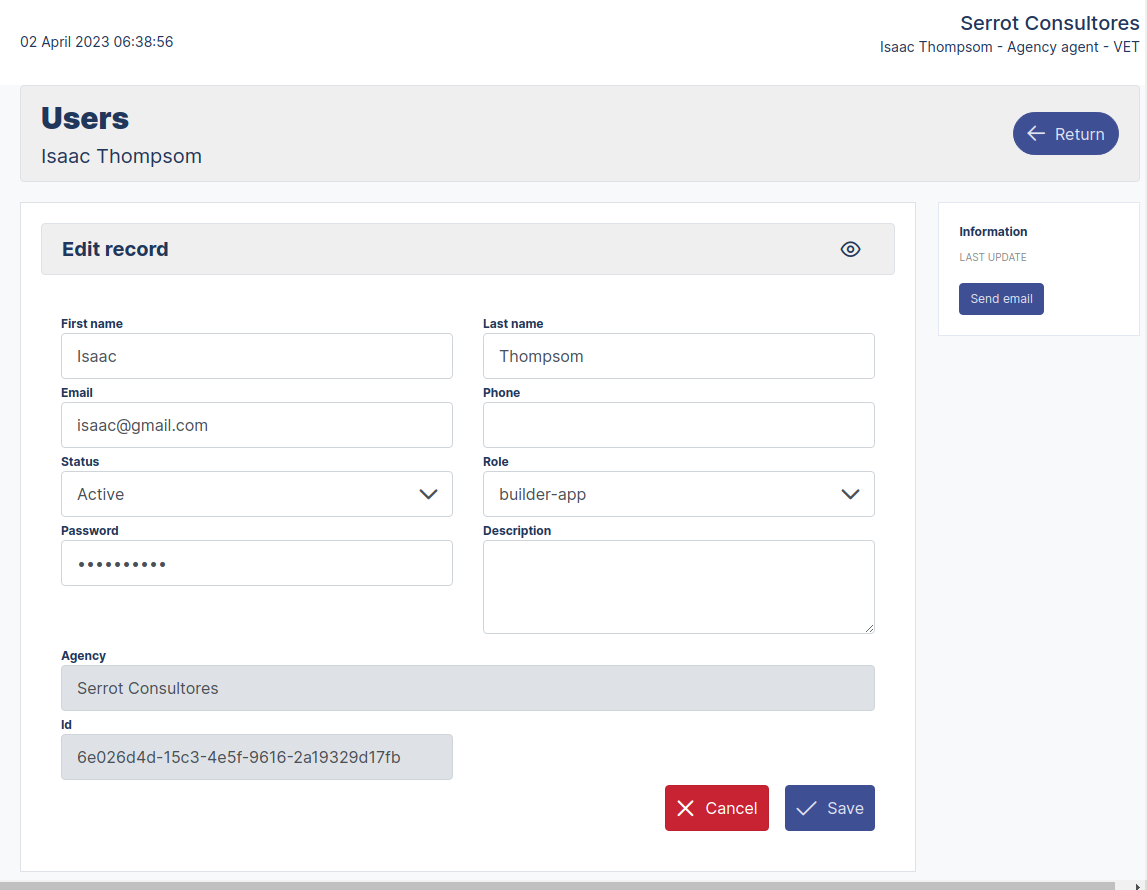This screenshot has width=1147, height=890.
Task: Click the Email field with isaac@gmail.com
Action: tap(257, 425)
